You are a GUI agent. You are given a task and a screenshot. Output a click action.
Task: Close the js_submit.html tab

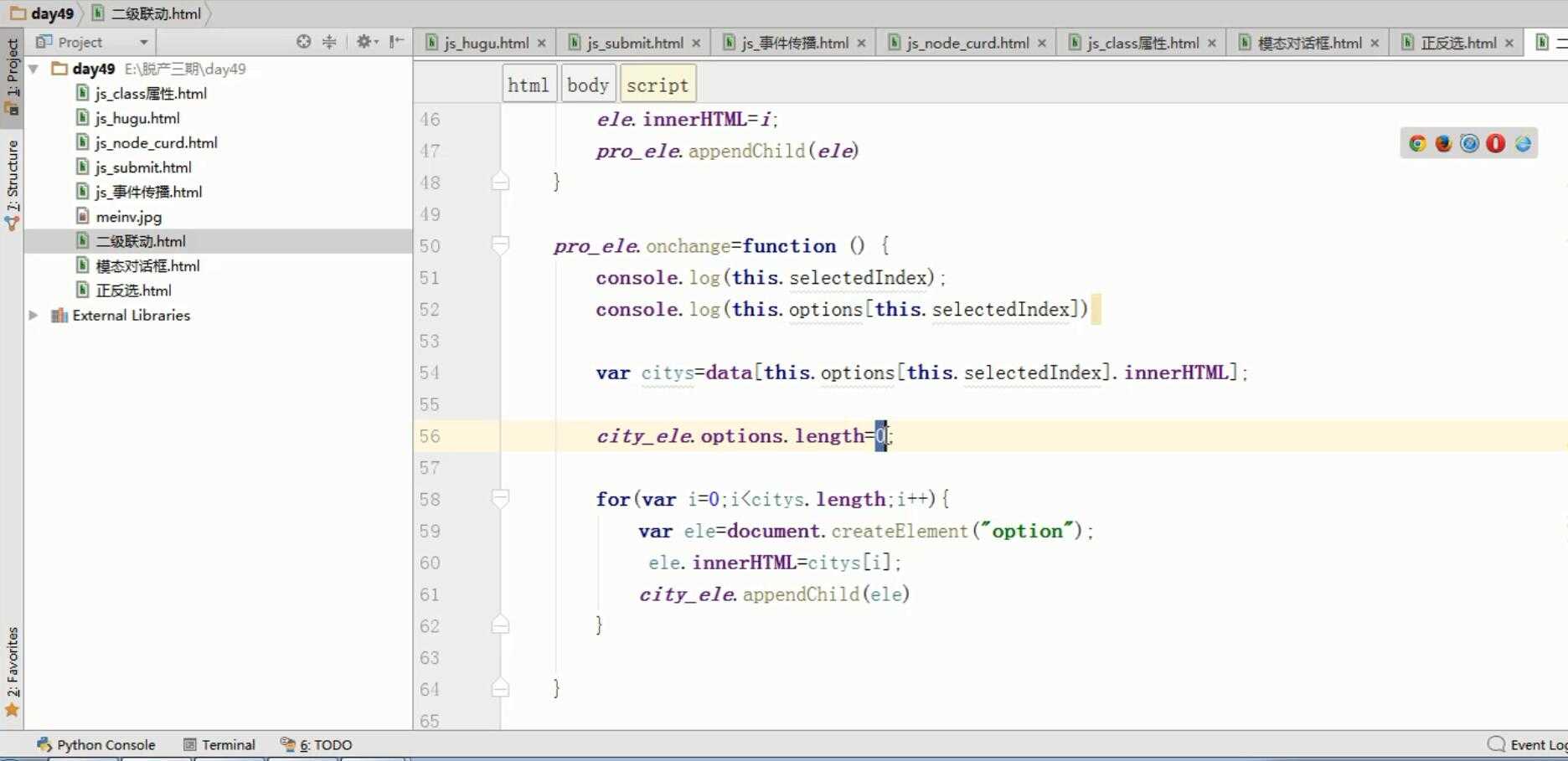point(695,43)
